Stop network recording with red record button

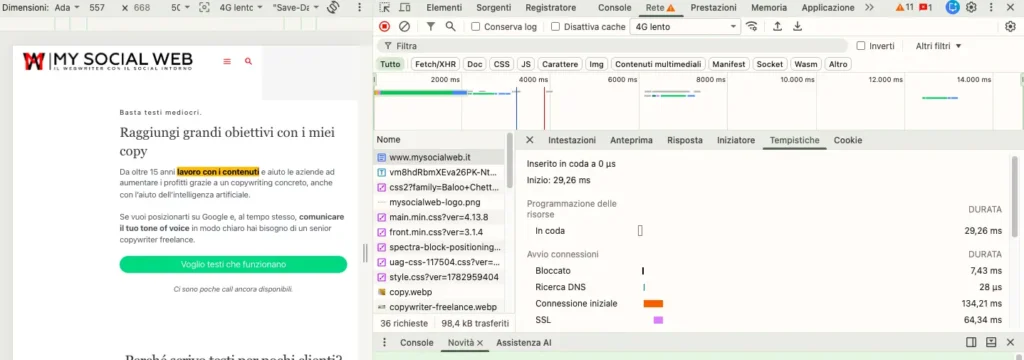click(385, 27)
